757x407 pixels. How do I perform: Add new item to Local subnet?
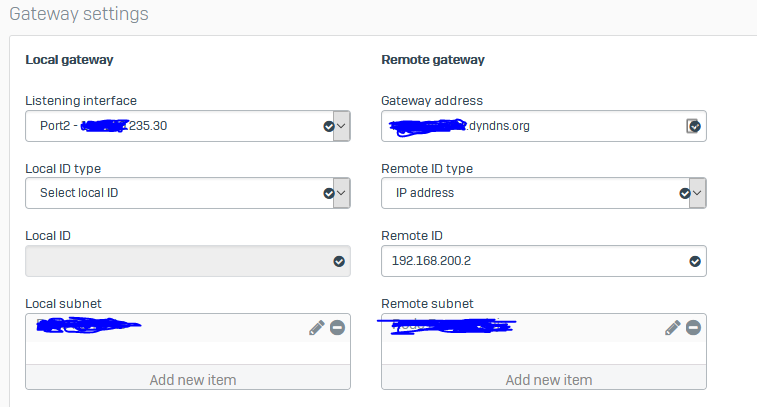pyautogui.click(x=188, y=379)
